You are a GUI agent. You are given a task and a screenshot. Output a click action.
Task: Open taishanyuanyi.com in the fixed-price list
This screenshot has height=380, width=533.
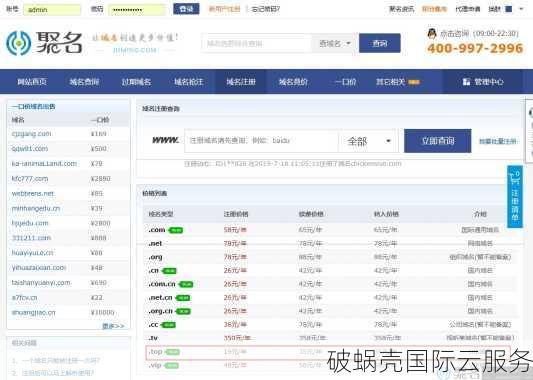(x=41, y=282)
